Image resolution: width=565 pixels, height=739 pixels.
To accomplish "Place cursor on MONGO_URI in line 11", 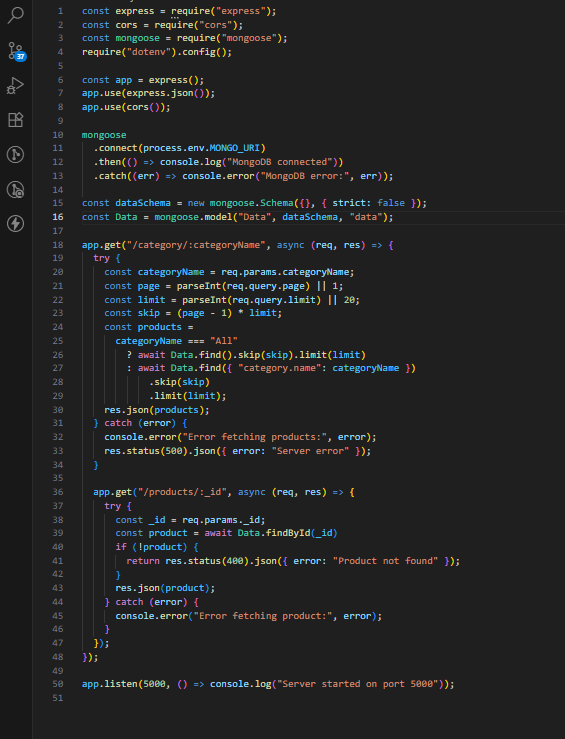I will 235,148.
